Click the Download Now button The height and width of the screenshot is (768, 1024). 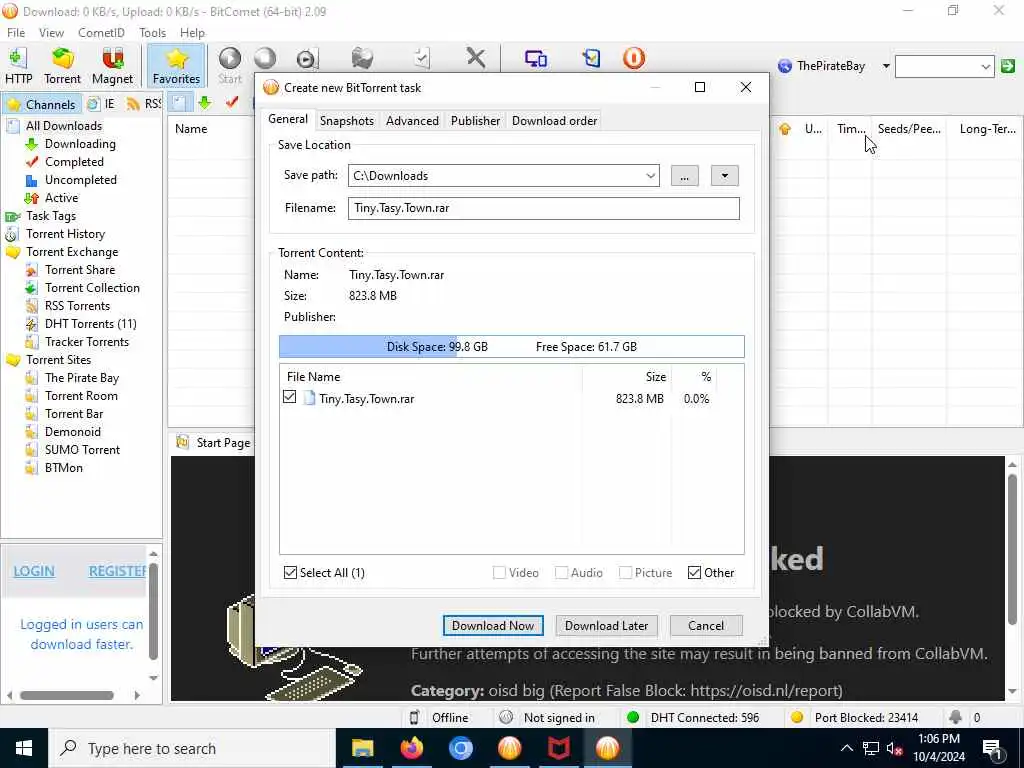(x=493, y=626)
